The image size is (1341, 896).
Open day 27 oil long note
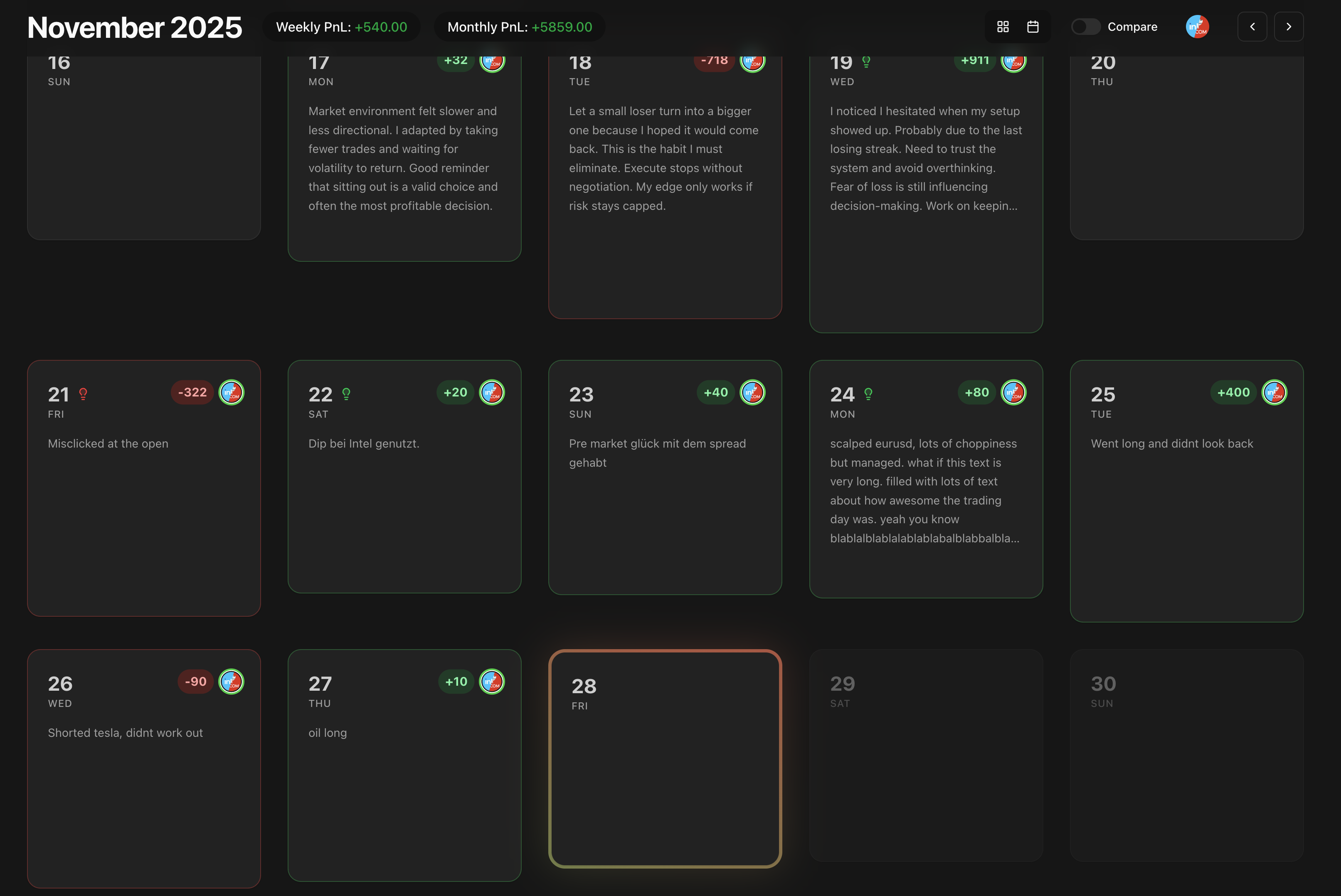click(x=328, y=733)
